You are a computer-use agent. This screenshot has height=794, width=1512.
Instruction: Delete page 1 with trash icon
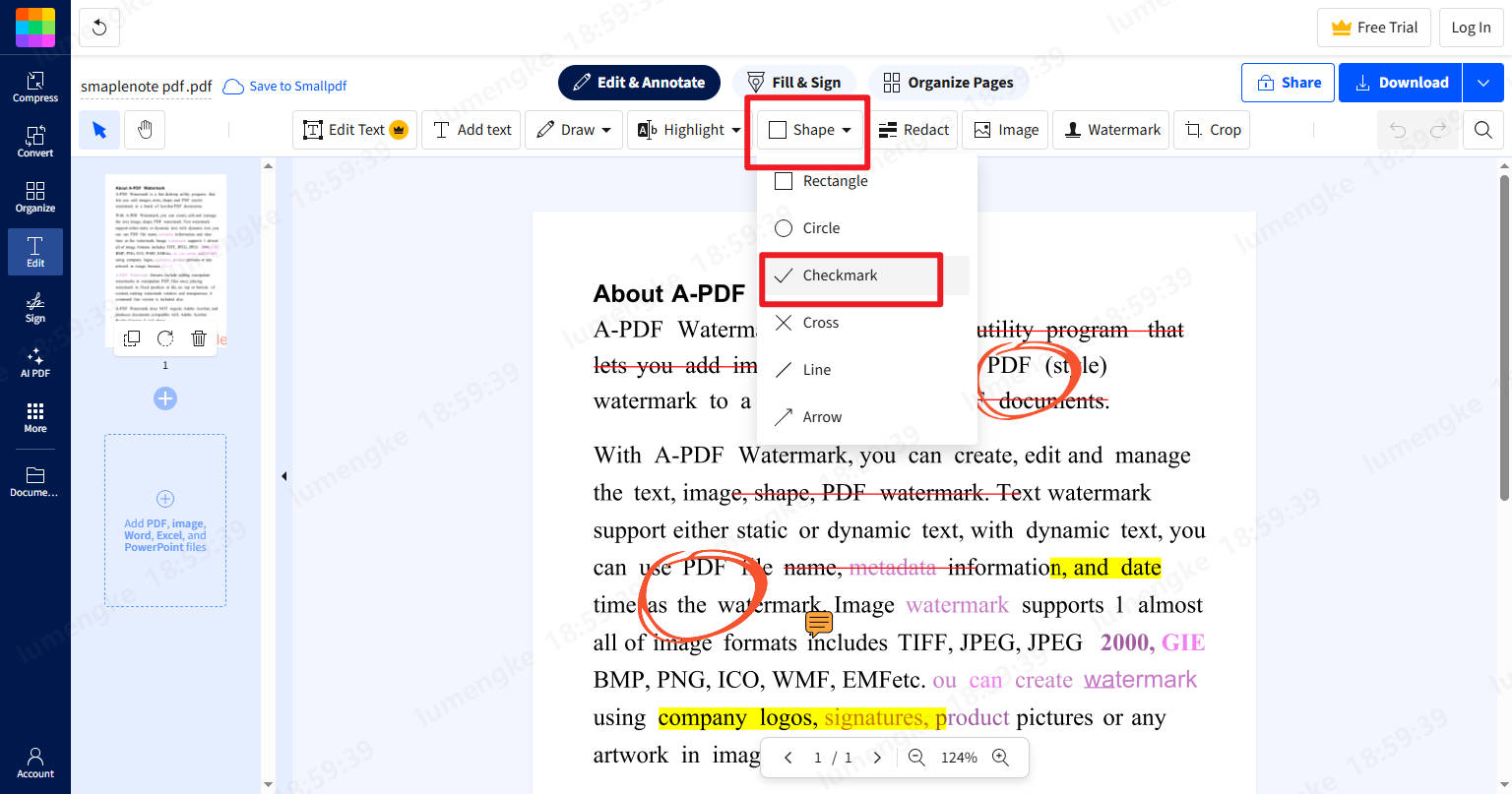click(199, 338)
